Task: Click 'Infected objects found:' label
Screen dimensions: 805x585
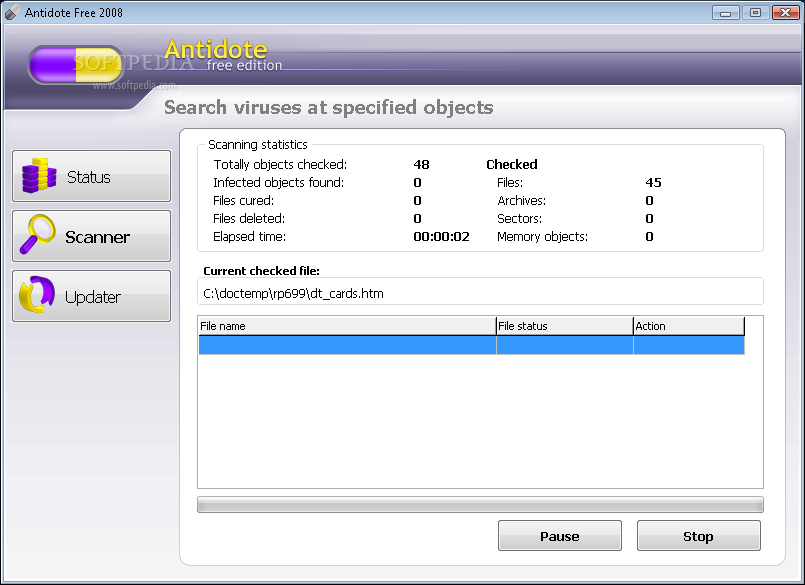Action: tap(278, 182)
